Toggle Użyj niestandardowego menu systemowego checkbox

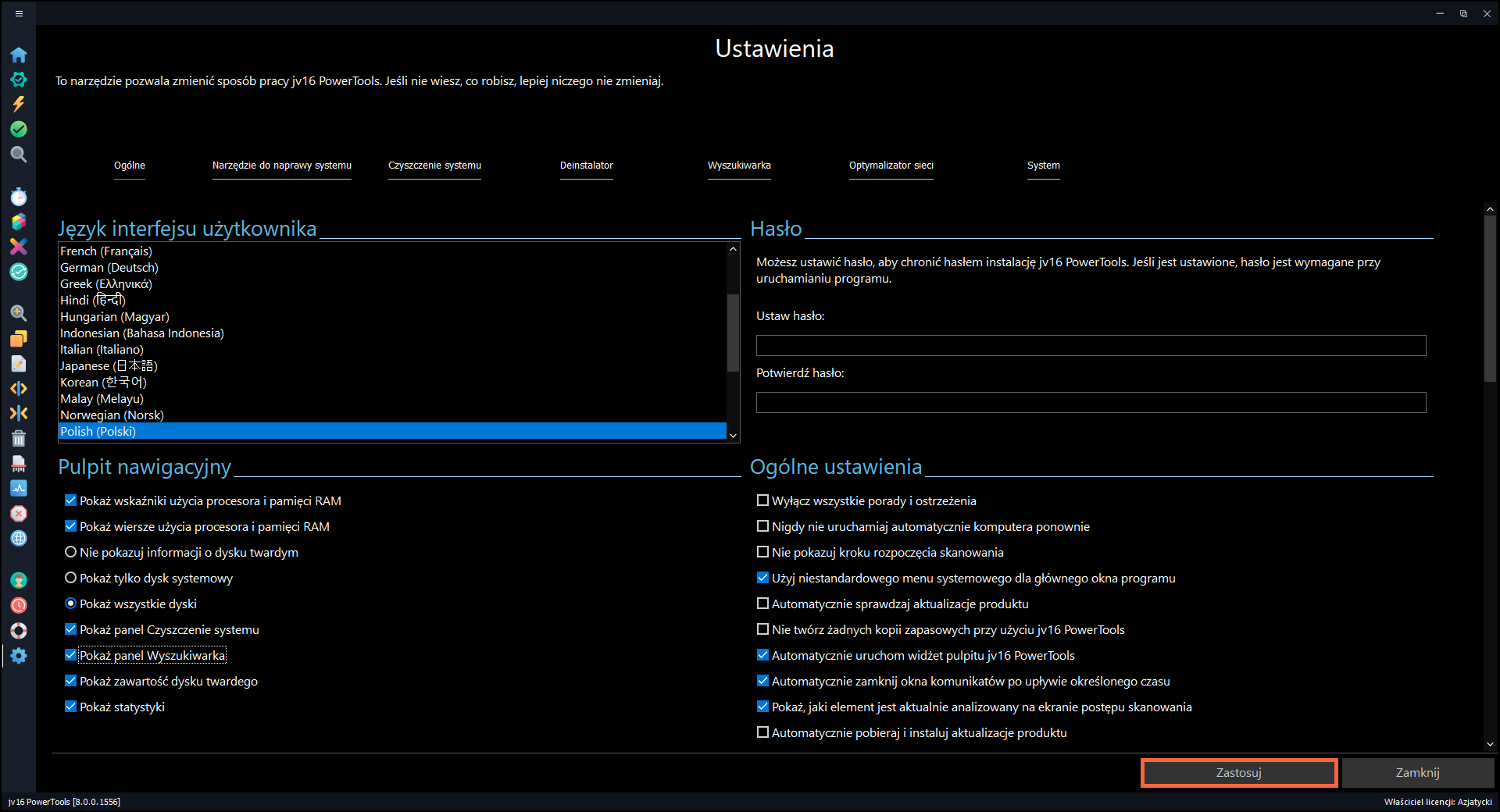tap(762, 578)
